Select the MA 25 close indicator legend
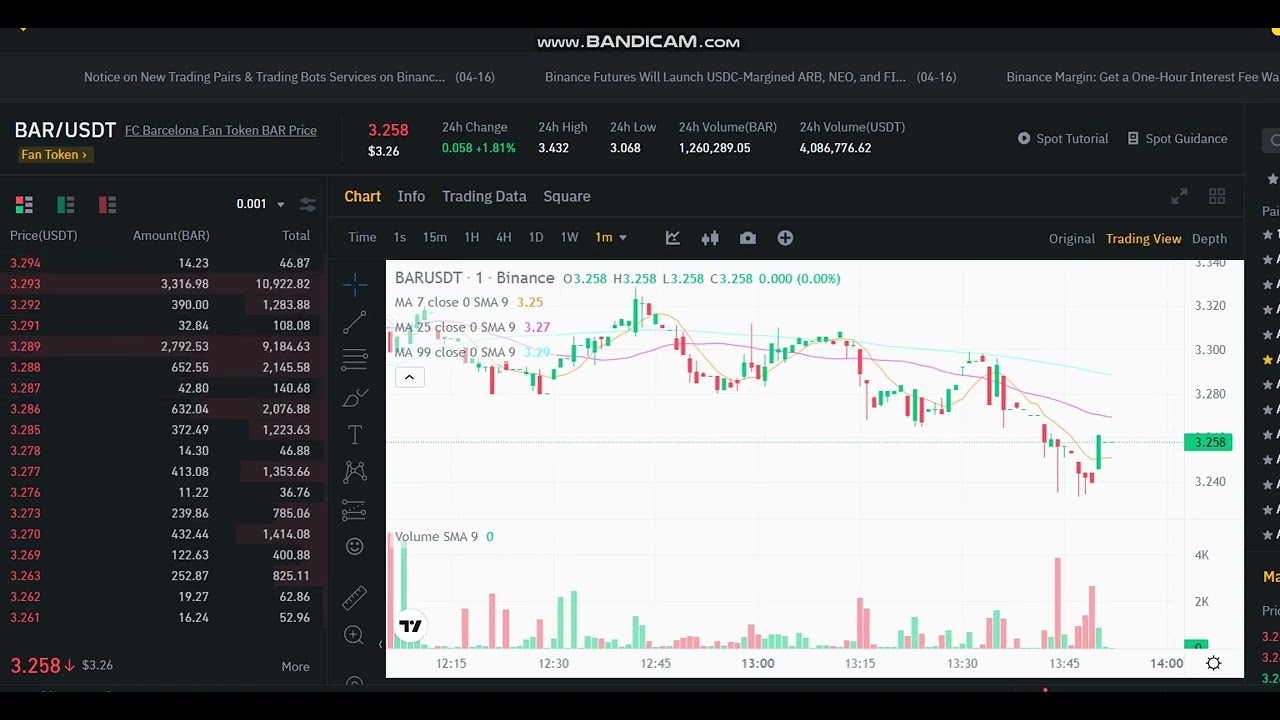Image resolution: width=1280 pixels, height=720 pixels. [x=472, y=327]
